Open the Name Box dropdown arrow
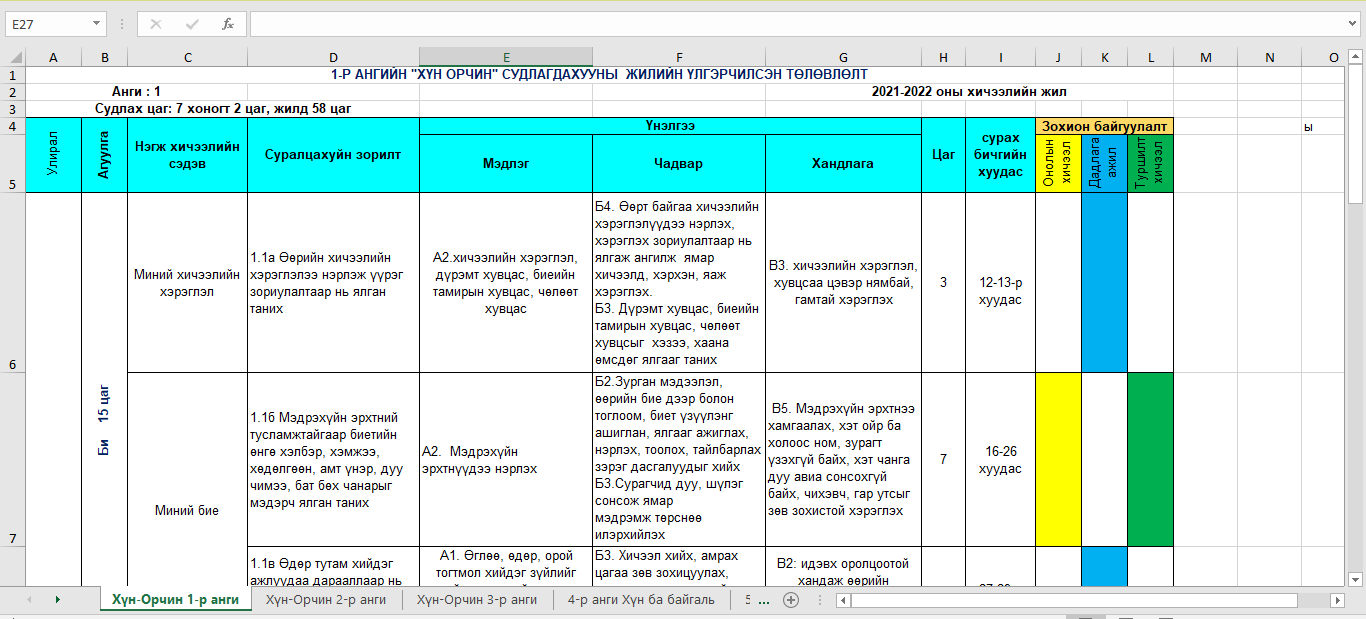1366x619 pixels. 95,24
